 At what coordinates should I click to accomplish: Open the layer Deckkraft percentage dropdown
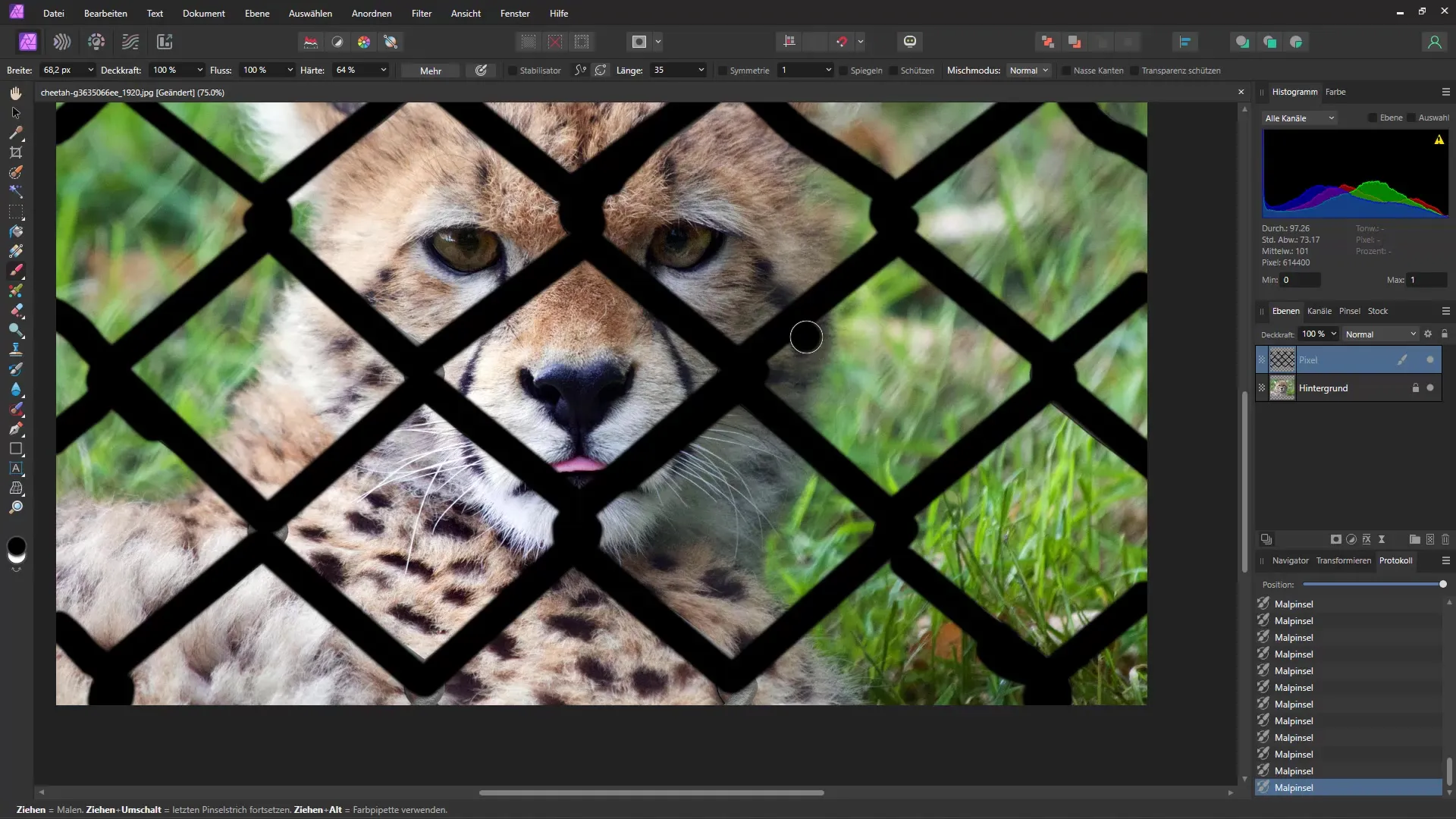(x=1333, y=334)
